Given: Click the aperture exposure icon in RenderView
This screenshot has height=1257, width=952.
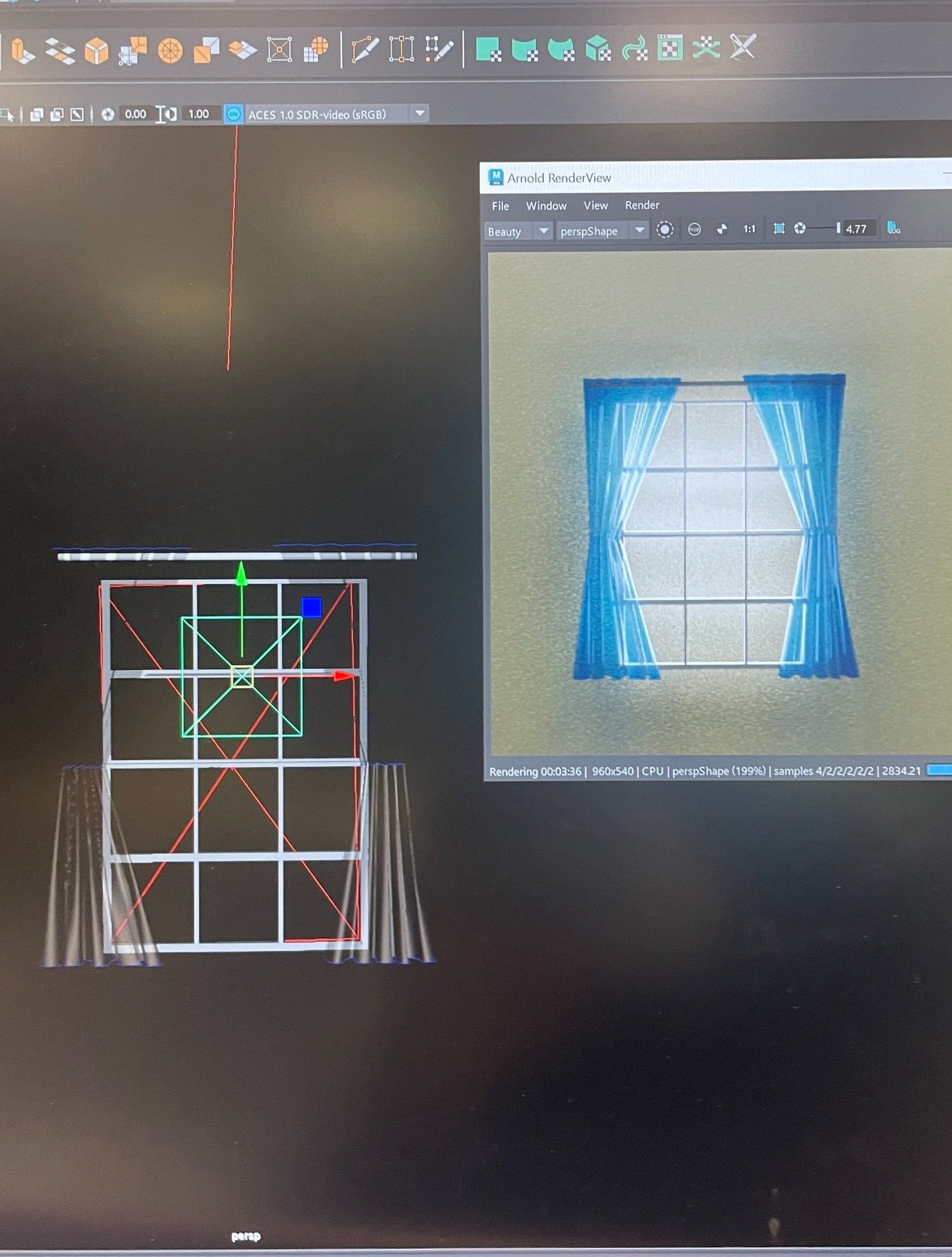Looking at the screenshot, I should click(x=800, y=228).
